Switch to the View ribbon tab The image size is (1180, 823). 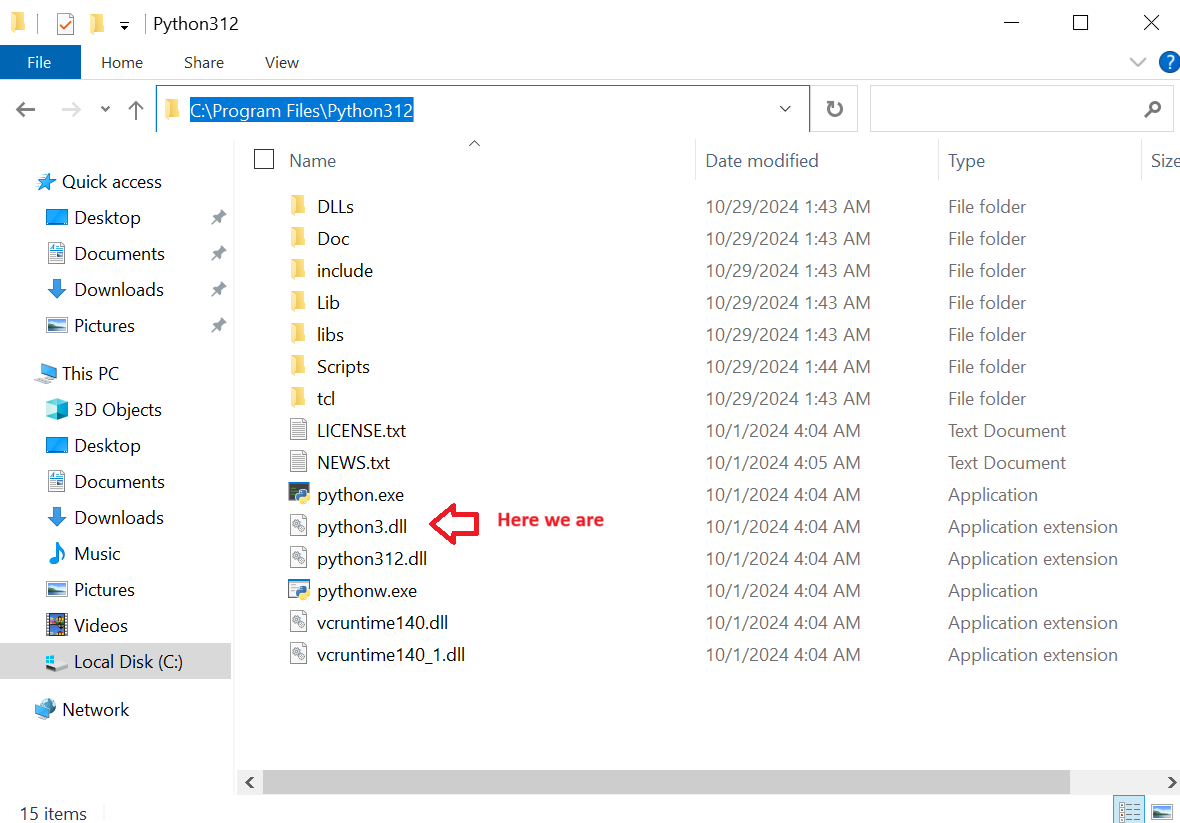tap(281, 62)
